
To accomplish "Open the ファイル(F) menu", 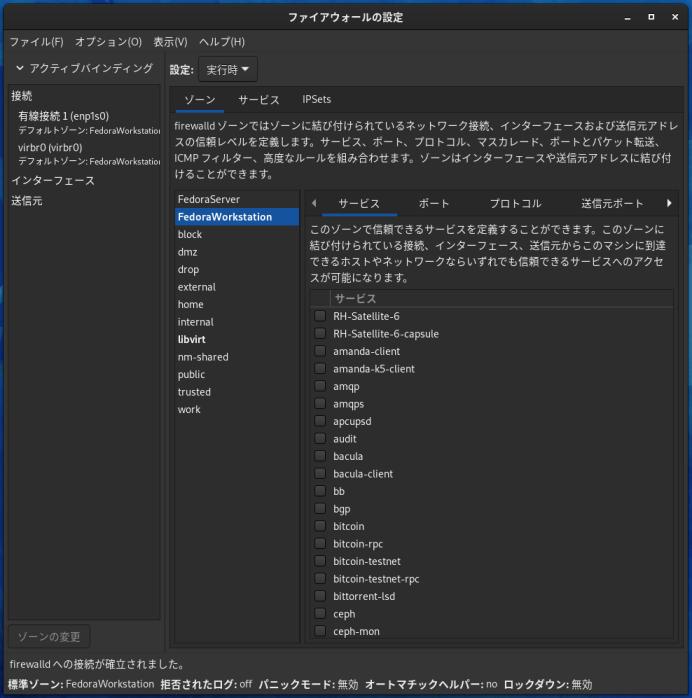I will click(x=36, y=42).
